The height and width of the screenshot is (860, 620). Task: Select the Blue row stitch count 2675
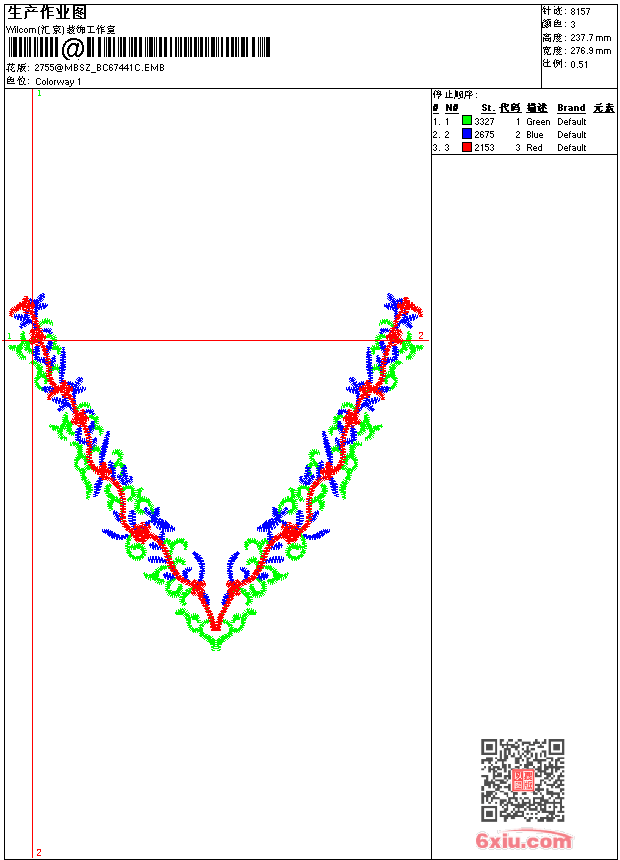click(x=484, y=134)
